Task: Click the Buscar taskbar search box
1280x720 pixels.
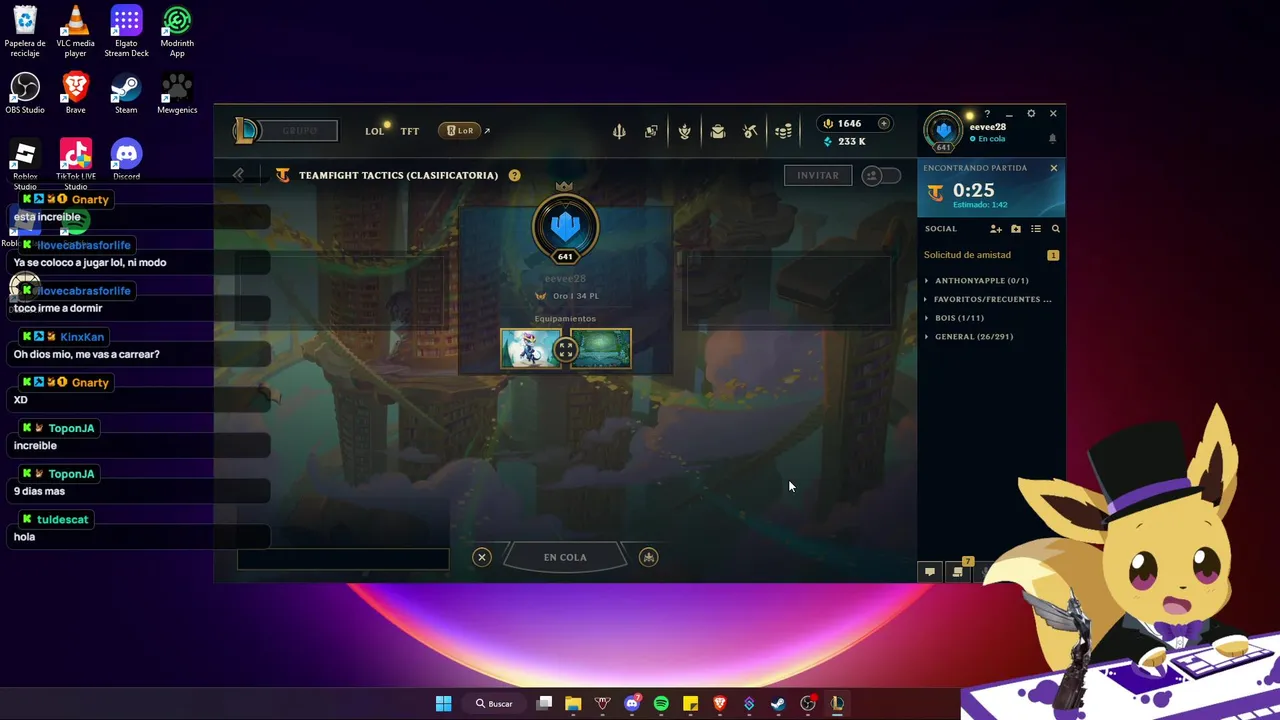Action: (494, 703)
